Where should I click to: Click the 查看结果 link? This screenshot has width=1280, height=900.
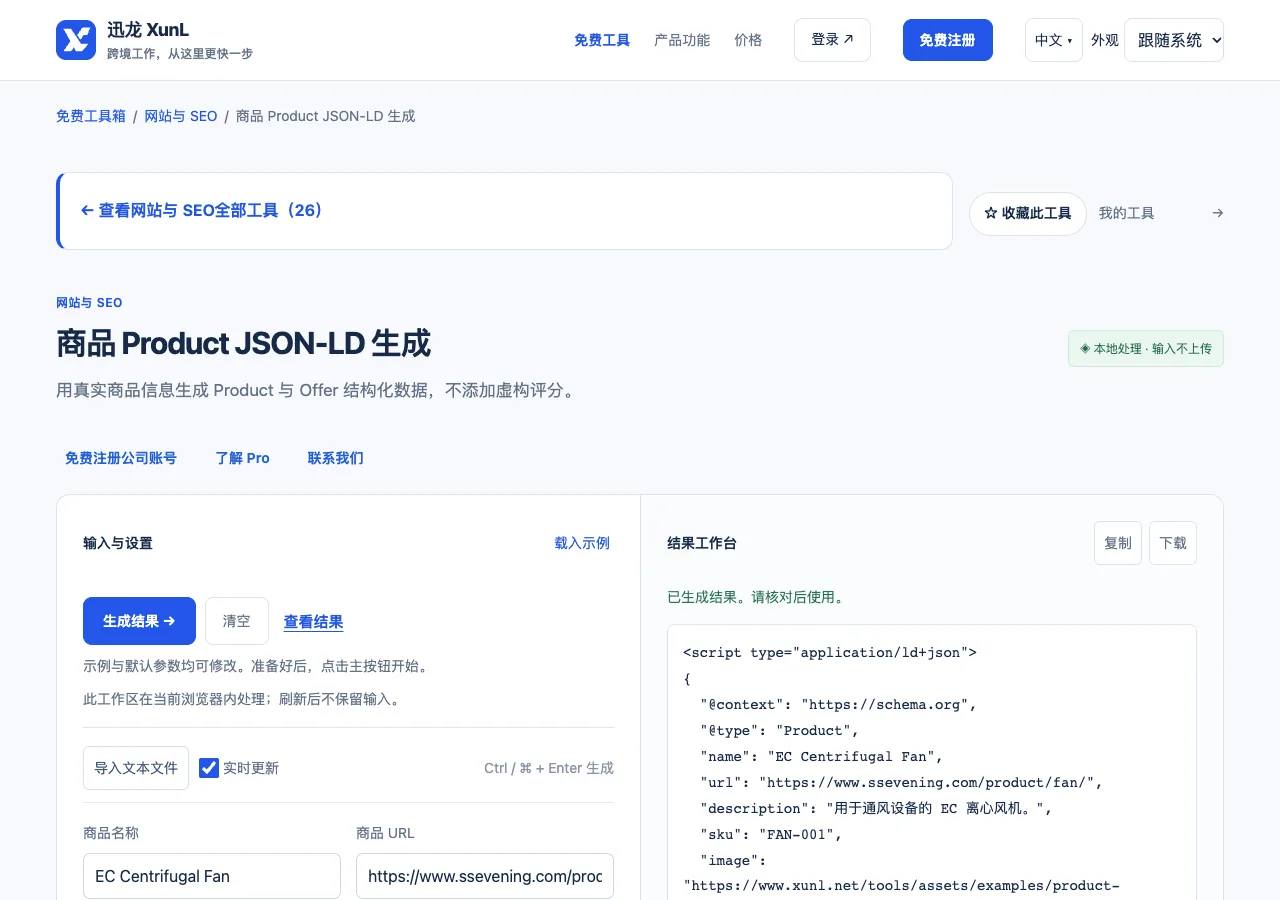click(x=314, y=622)
